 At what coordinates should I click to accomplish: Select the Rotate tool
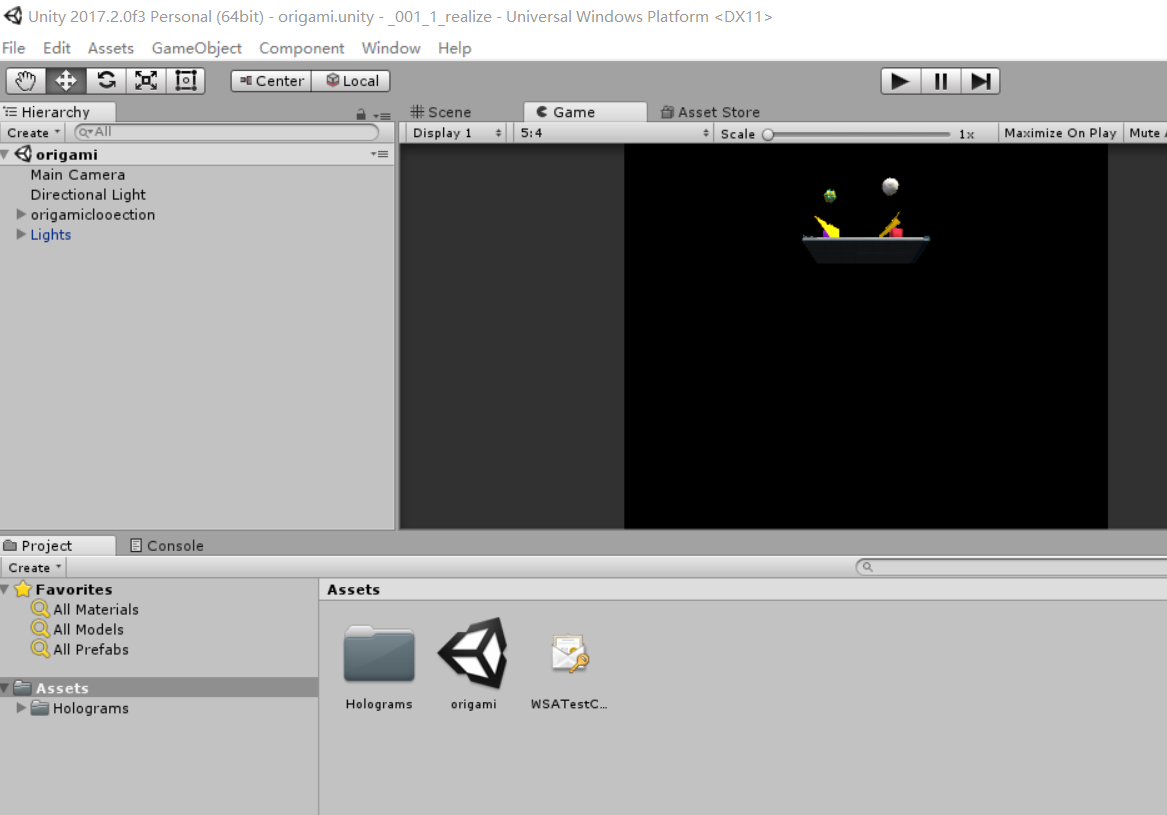(104, 80)
